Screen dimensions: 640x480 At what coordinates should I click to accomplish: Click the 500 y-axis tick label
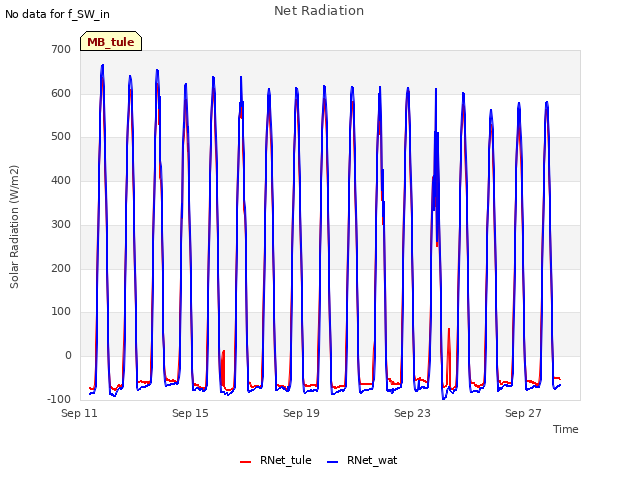(x=61, y=137)
